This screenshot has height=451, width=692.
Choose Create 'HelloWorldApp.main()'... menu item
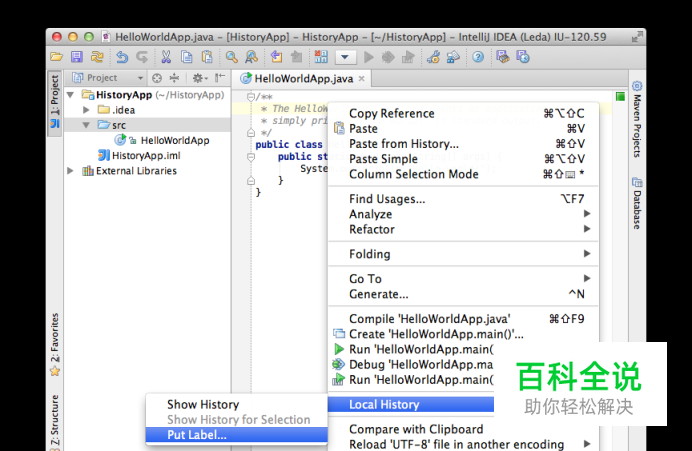pyautogui.click(x=463, y=334)
